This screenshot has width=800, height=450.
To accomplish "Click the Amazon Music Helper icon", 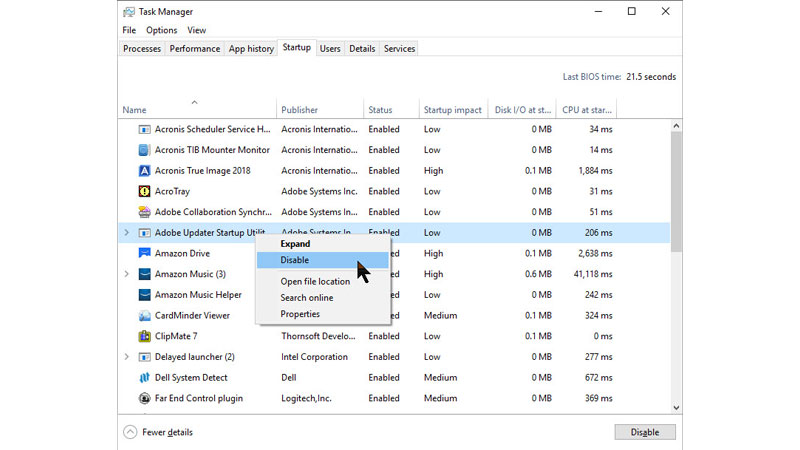I will (x=144, y=295).
